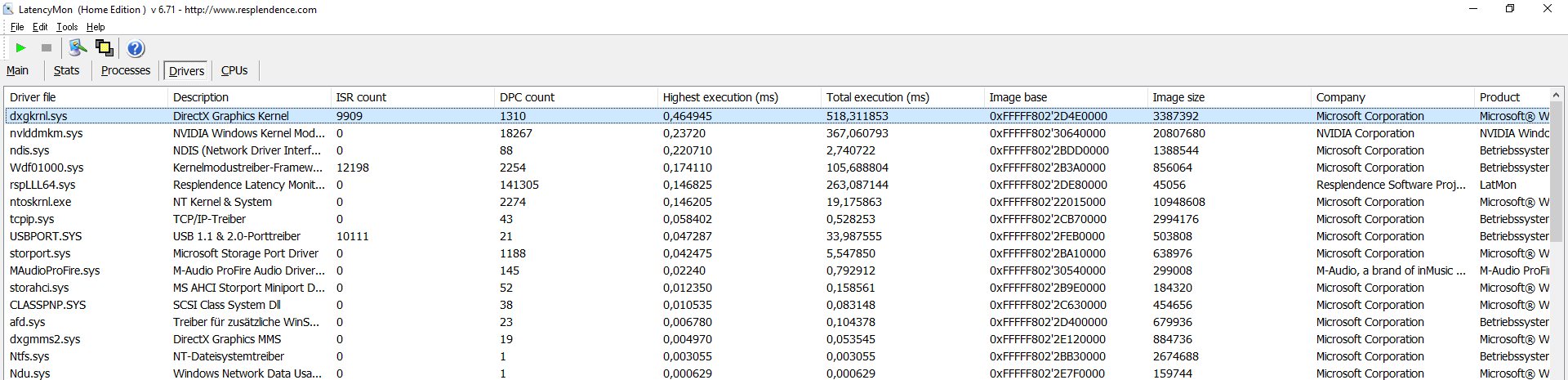Screen dimensions: 1568x380
Task: Open the Tools menu
Action: 67,27
